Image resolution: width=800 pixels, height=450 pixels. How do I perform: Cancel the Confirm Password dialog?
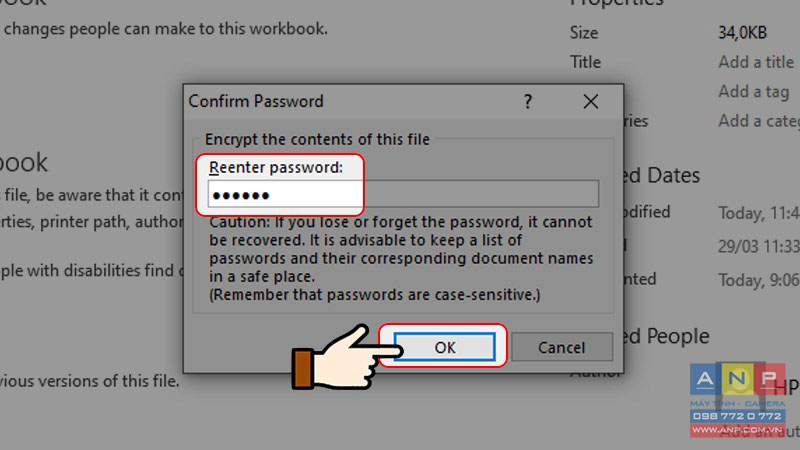562,347
